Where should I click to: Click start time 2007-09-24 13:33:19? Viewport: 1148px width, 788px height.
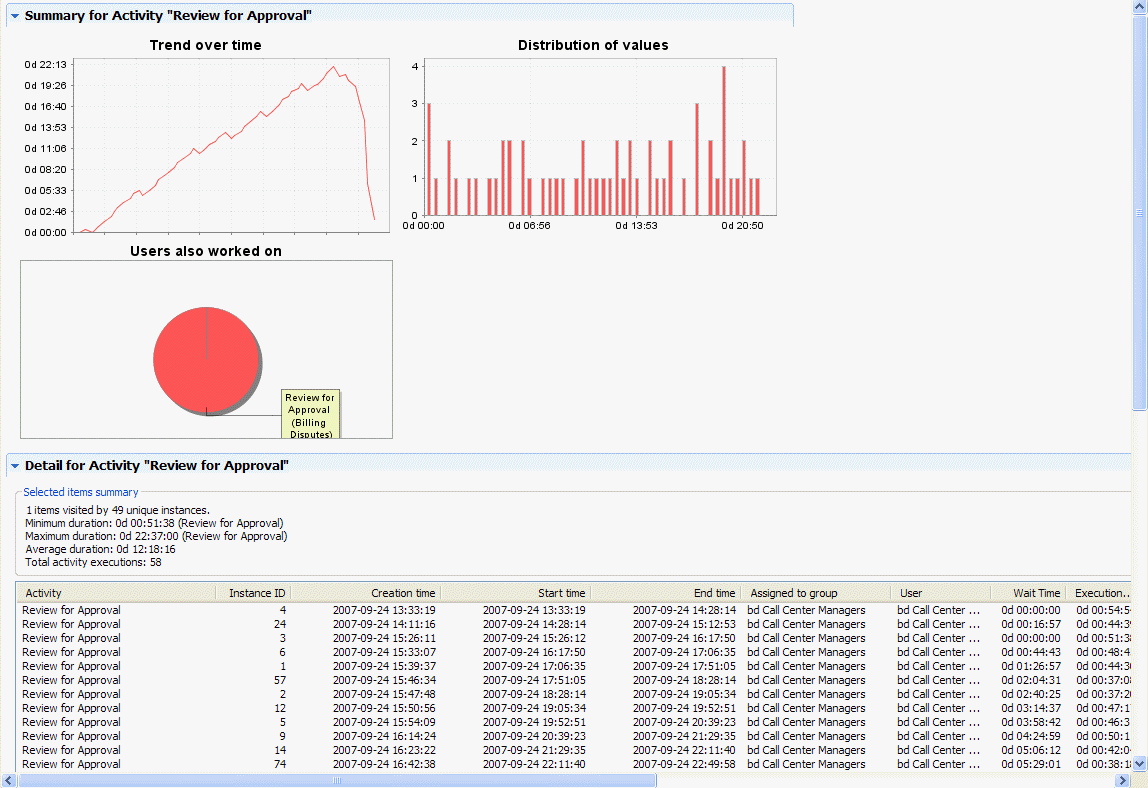(x=534, y=610)
